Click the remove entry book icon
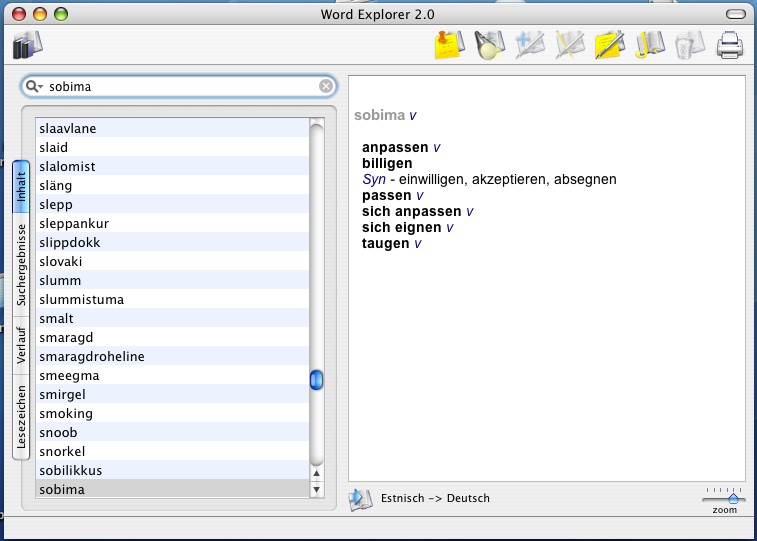The image size is (757, 541). point(570,45)
